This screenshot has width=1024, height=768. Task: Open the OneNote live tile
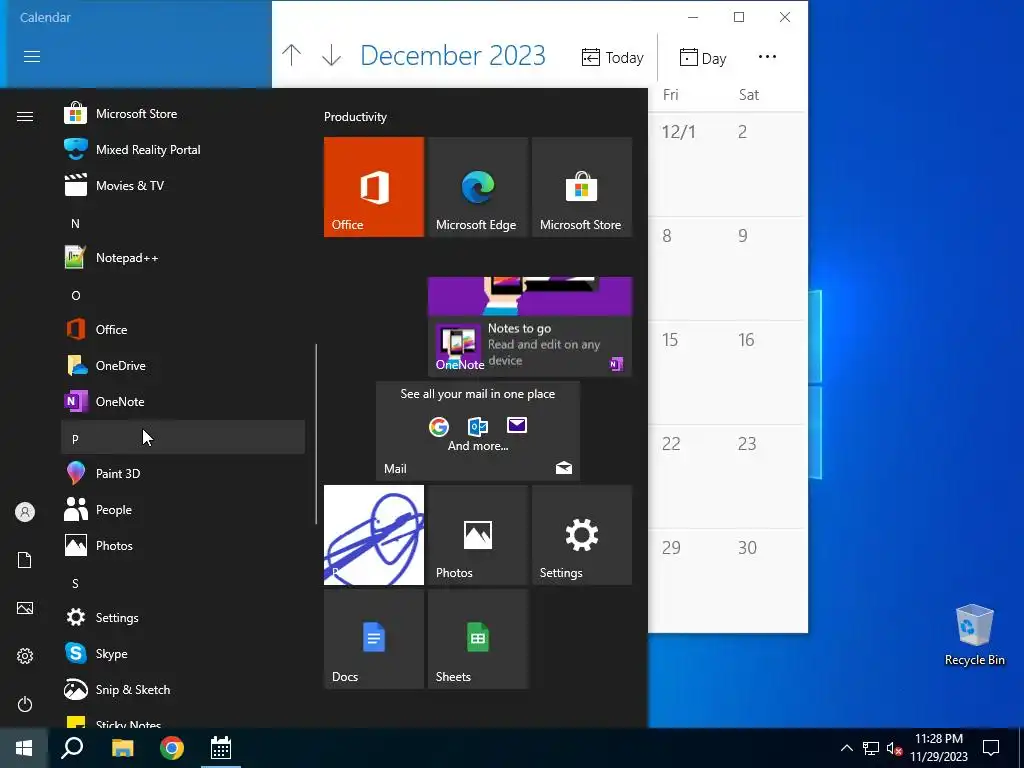click(530, 327)
